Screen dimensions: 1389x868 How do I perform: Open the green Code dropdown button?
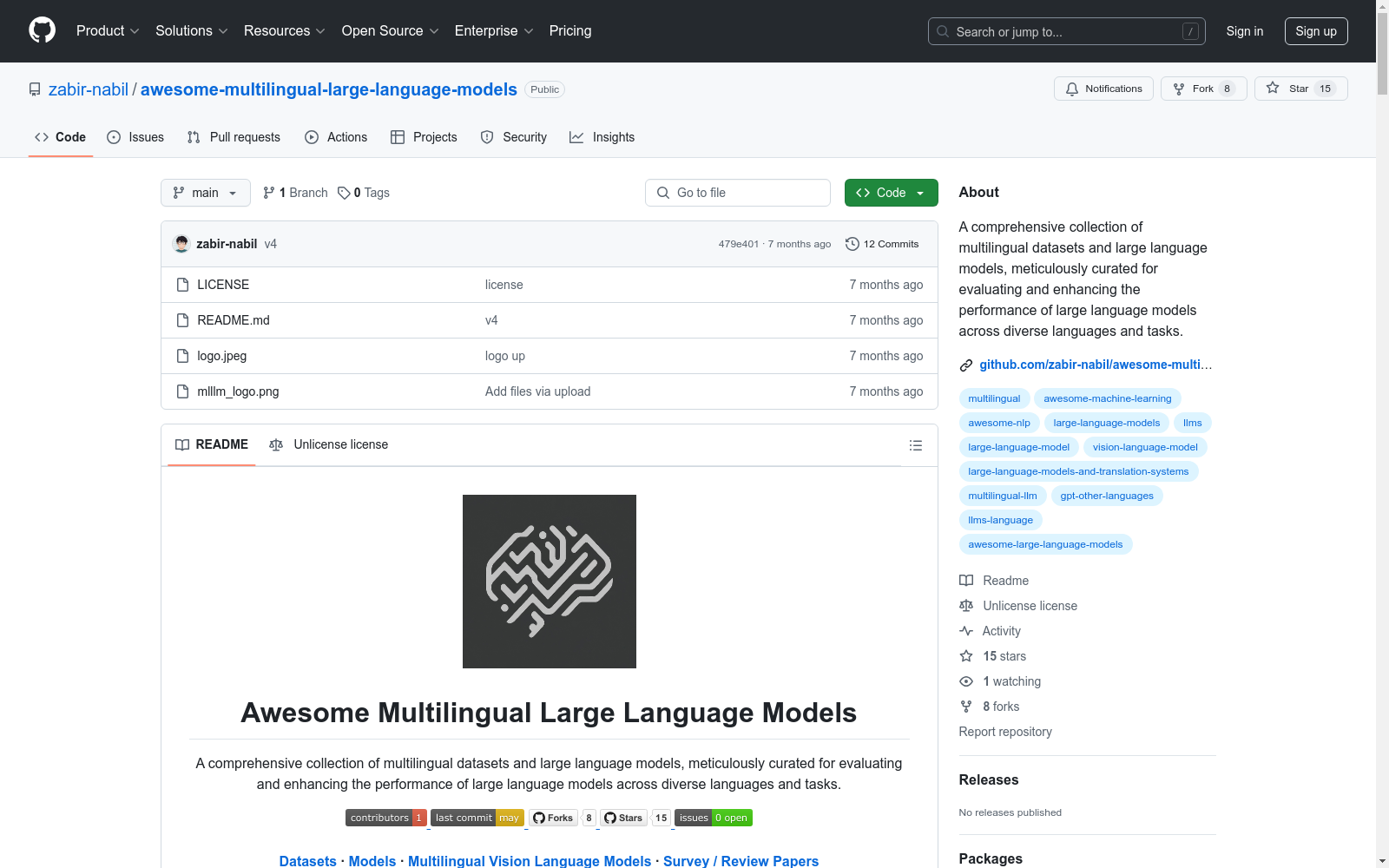(x=891, y=193)
